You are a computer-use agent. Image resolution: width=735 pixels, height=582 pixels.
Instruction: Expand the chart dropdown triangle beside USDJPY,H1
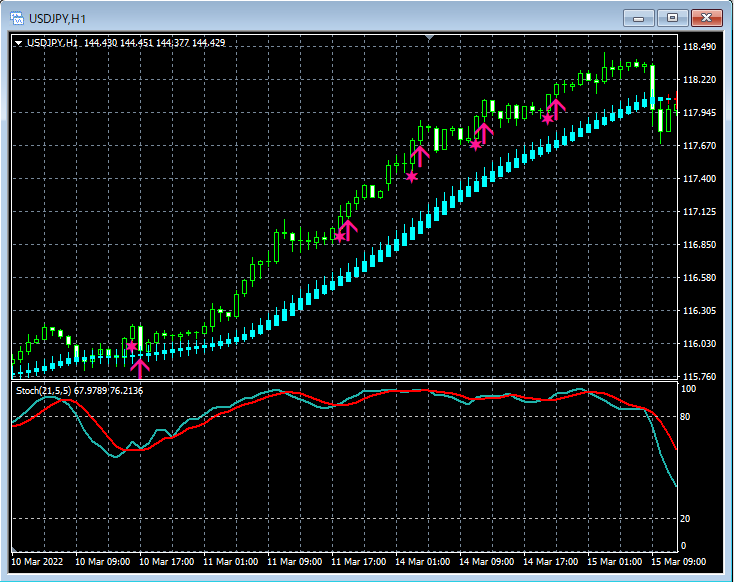click(x=19, y=43)
